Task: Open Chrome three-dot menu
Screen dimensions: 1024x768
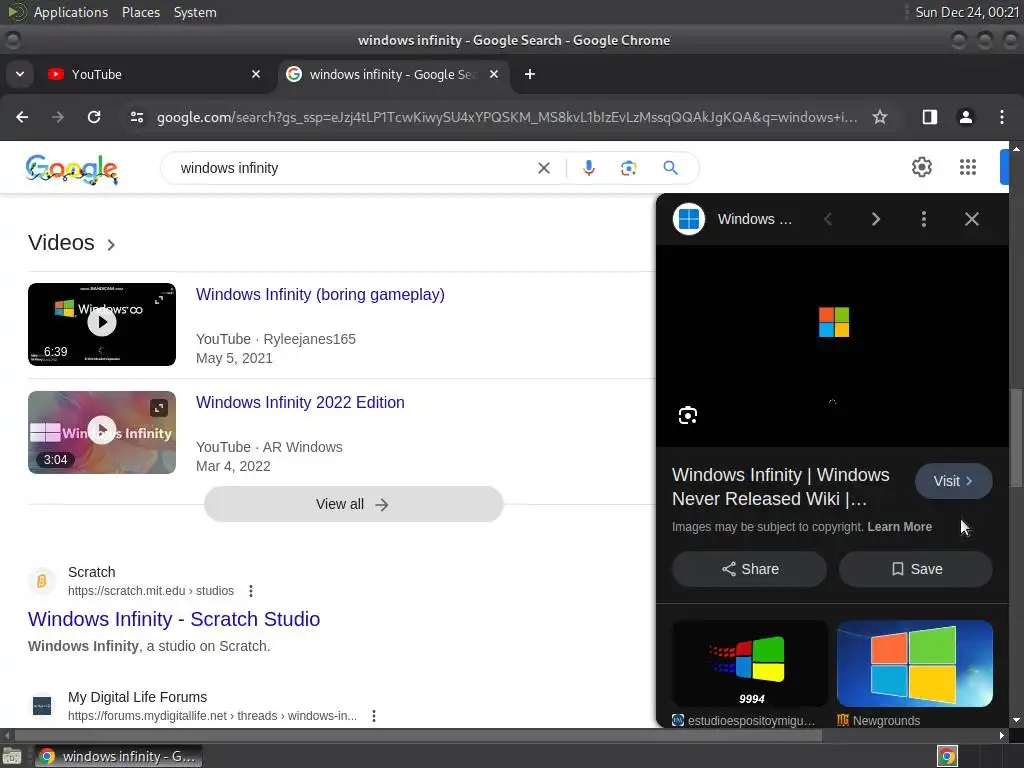Action: click(1002, 117)
